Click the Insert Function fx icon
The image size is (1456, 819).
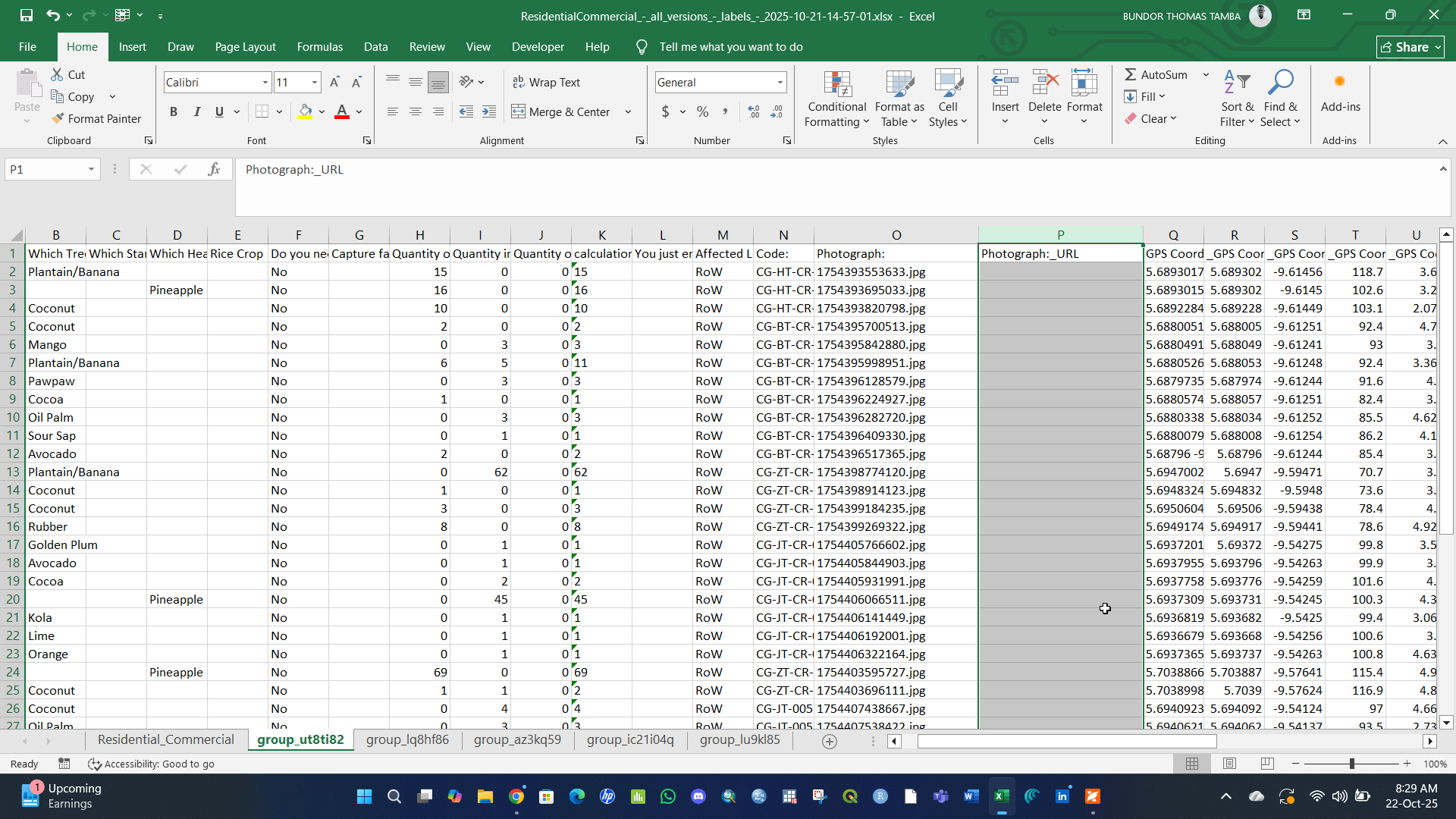click(215, 169)
